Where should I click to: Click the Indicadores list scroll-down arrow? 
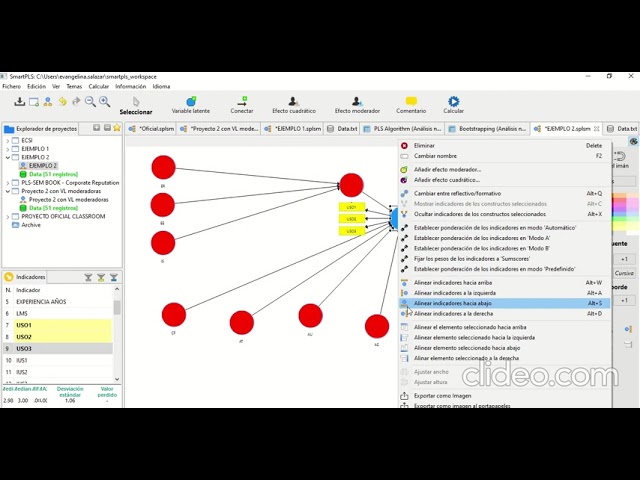pos(117,379)
